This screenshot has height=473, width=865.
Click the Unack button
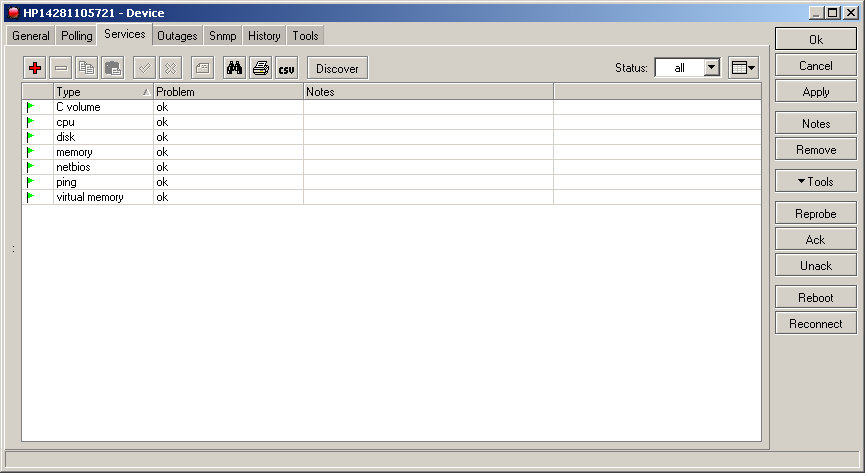click(815, 265)
